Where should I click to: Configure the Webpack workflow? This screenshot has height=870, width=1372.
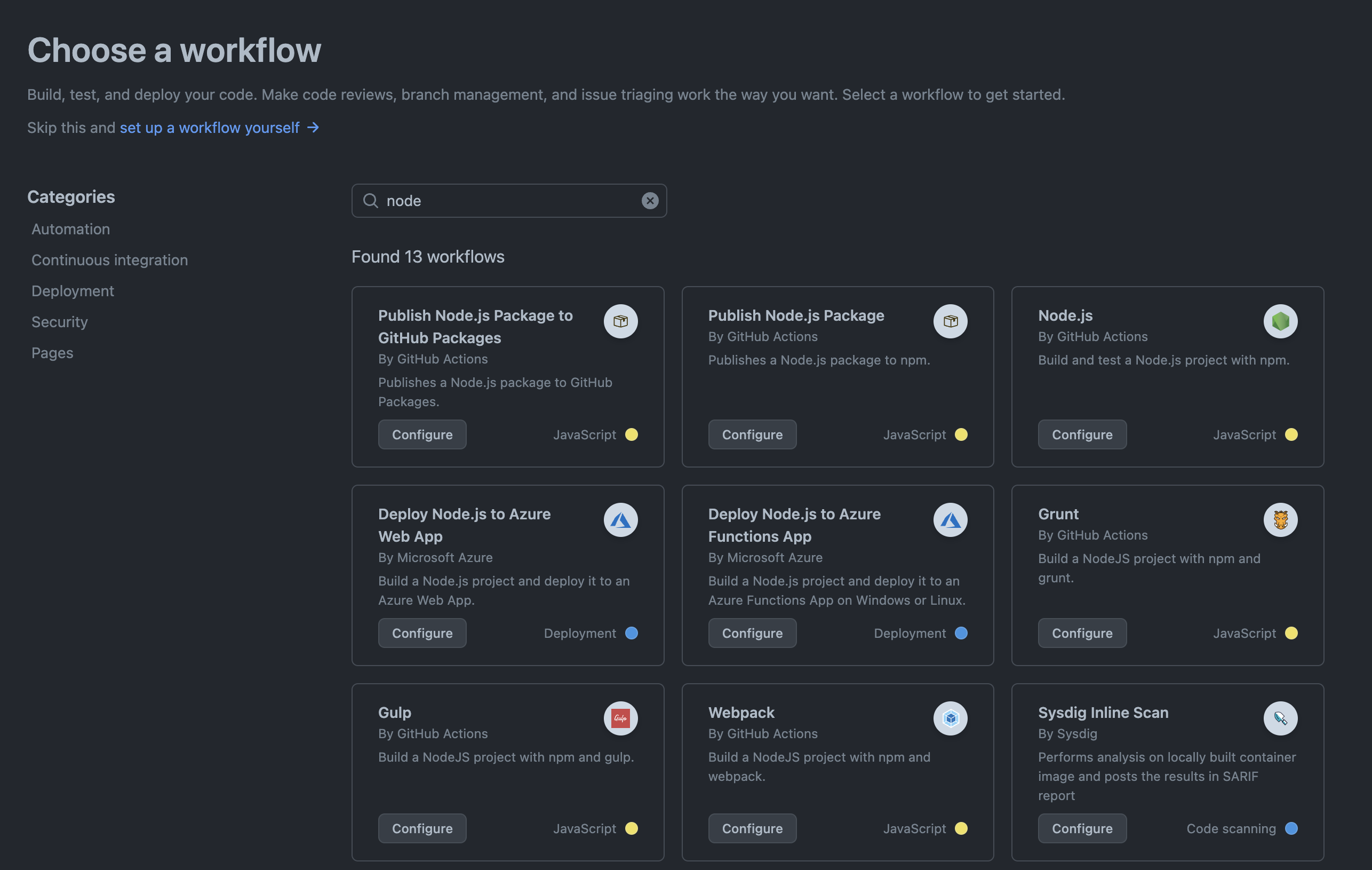tap(752, 828)
